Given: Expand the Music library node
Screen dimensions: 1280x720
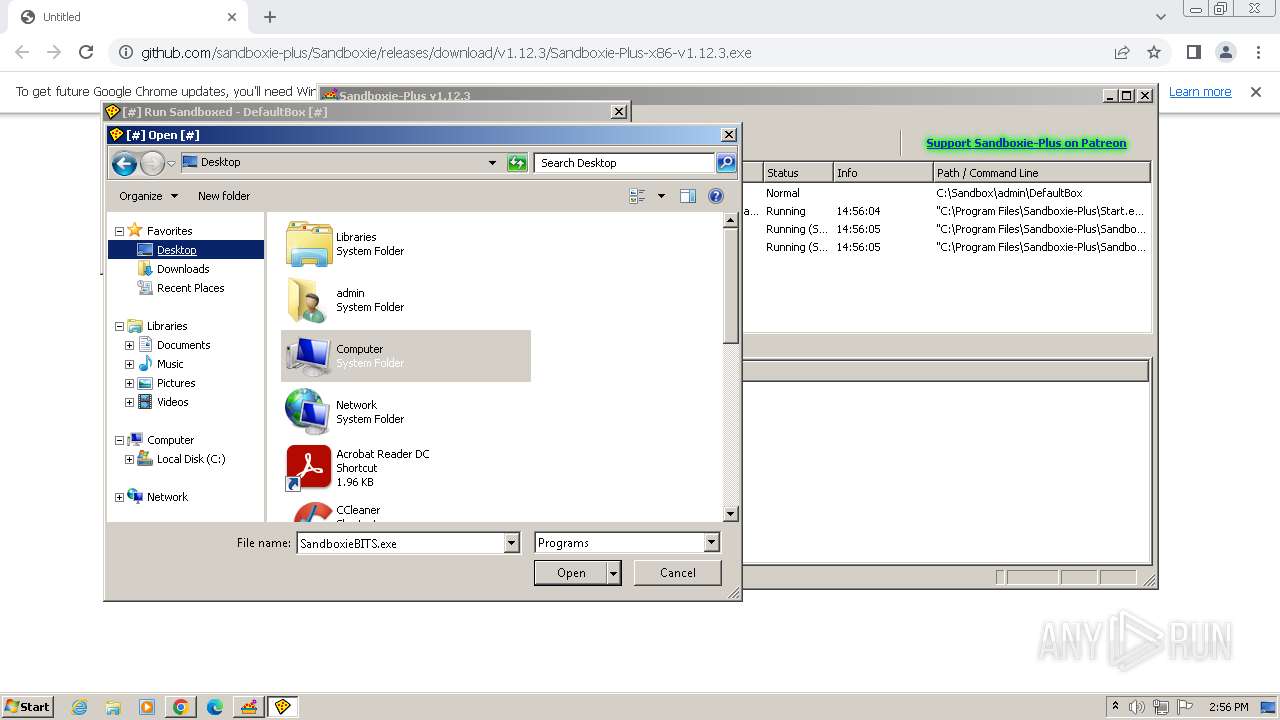Looking at the screenshot, I should tap(129, 364).
